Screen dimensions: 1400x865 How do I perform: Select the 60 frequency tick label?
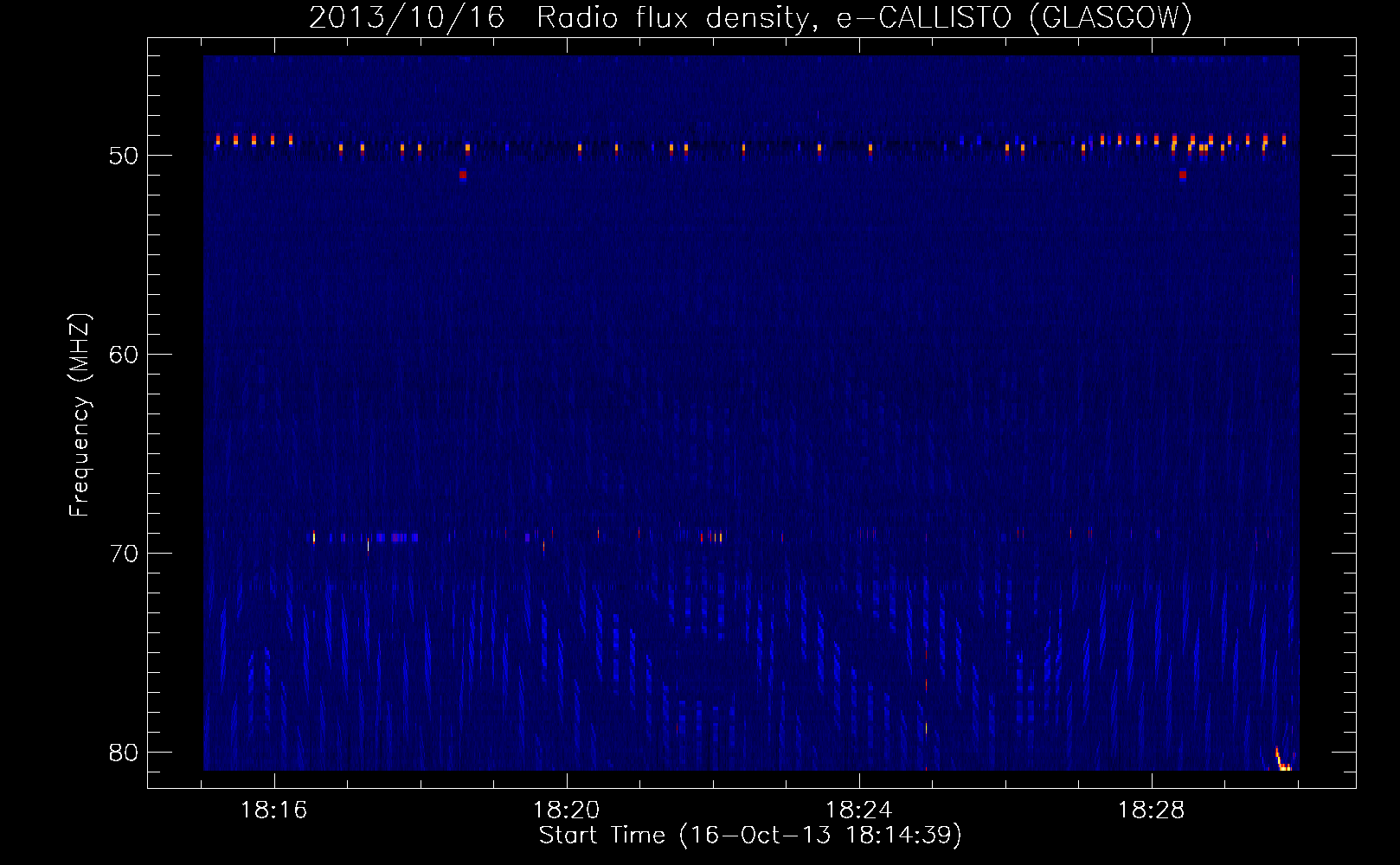(x=124, y=355)
